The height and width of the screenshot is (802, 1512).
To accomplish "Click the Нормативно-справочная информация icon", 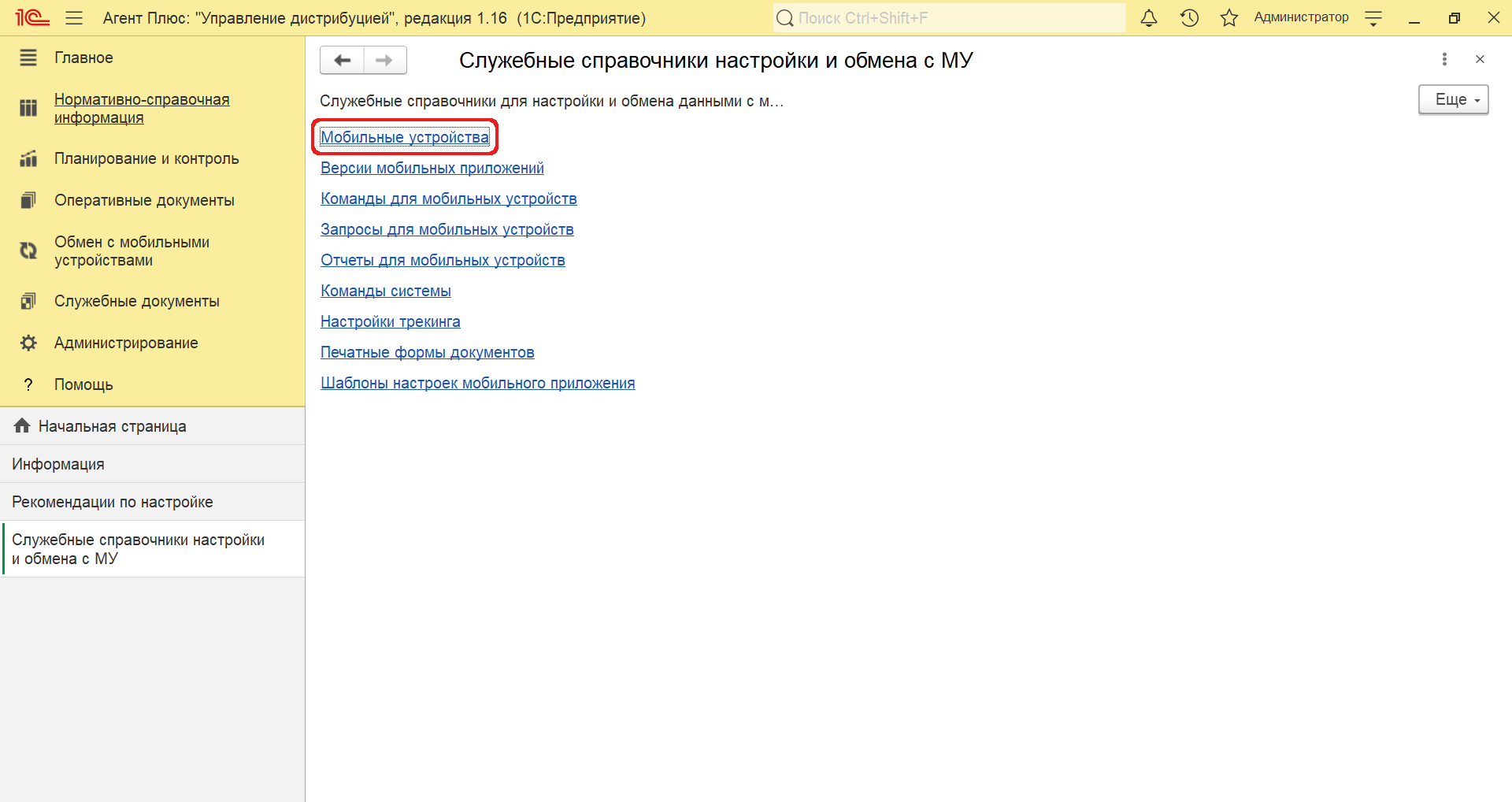I will (x=28, y=108).
